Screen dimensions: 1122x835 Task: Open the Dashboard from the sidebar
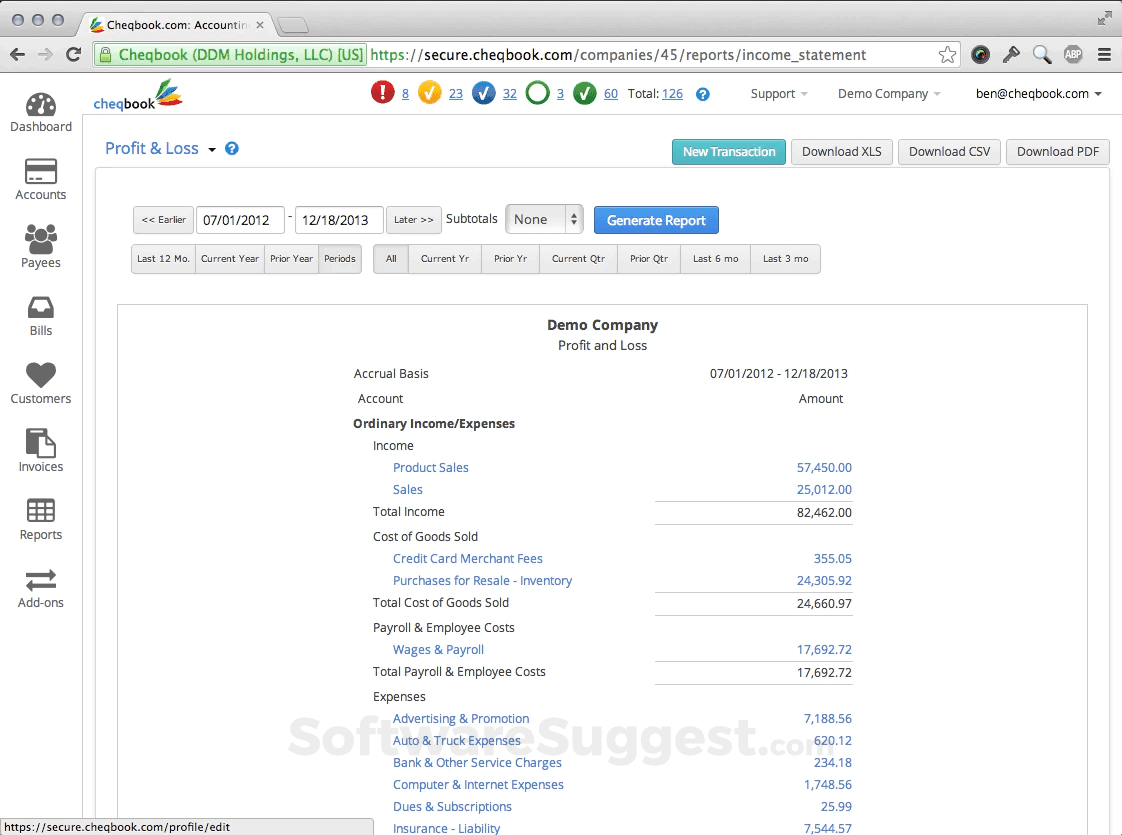pyautogui.click(x=40, y=112)
